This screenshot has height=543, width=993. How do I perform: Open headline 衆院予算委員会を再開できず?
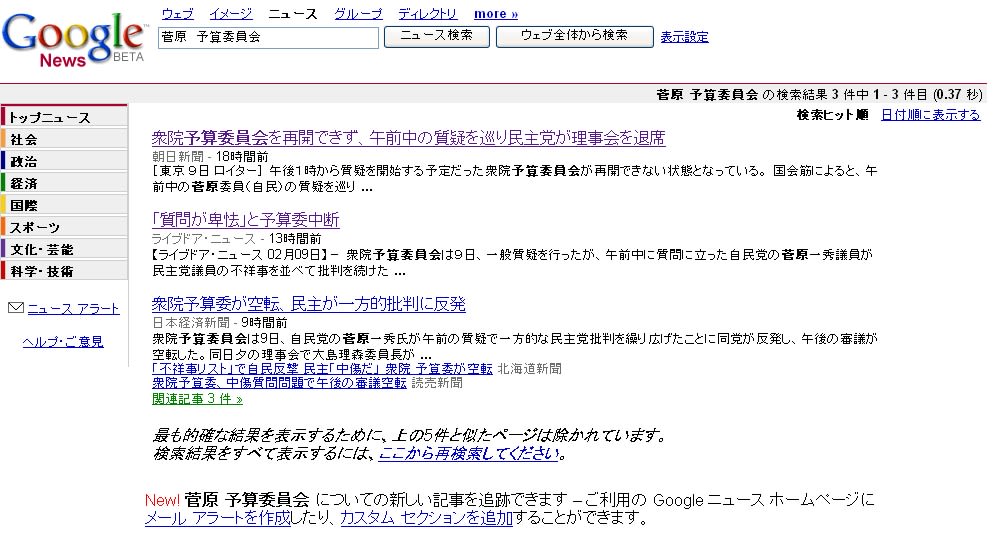coord(408,137)
